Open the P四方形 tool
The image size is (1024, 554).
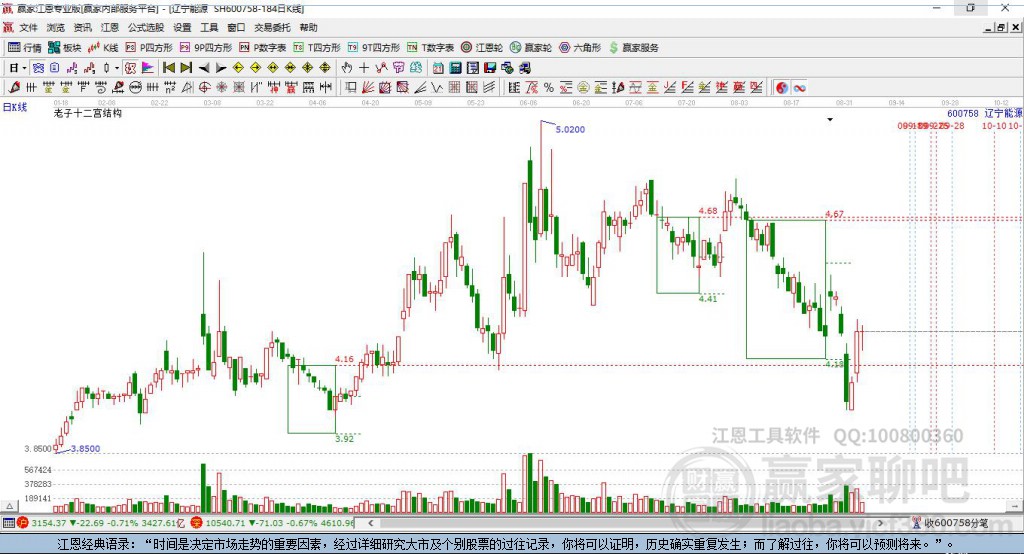(149, 48)
